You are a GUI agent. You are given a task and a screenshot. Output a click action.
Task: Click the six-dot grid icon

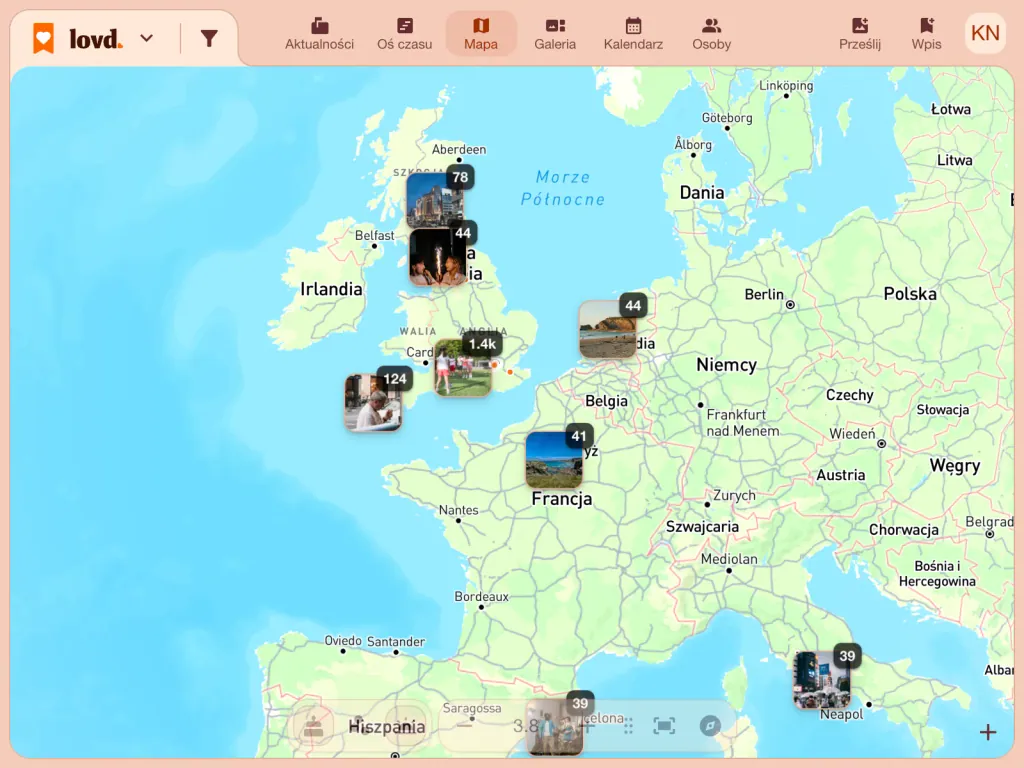coord(628,726)
